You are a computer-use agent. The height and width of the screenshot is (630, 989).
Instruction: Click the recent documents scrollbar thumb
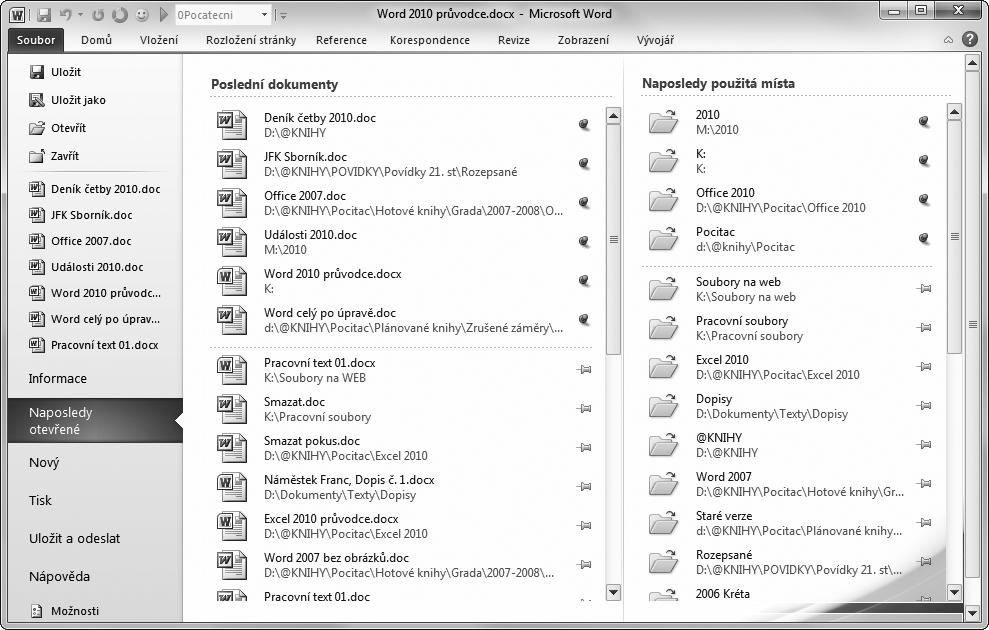[613, 240]
